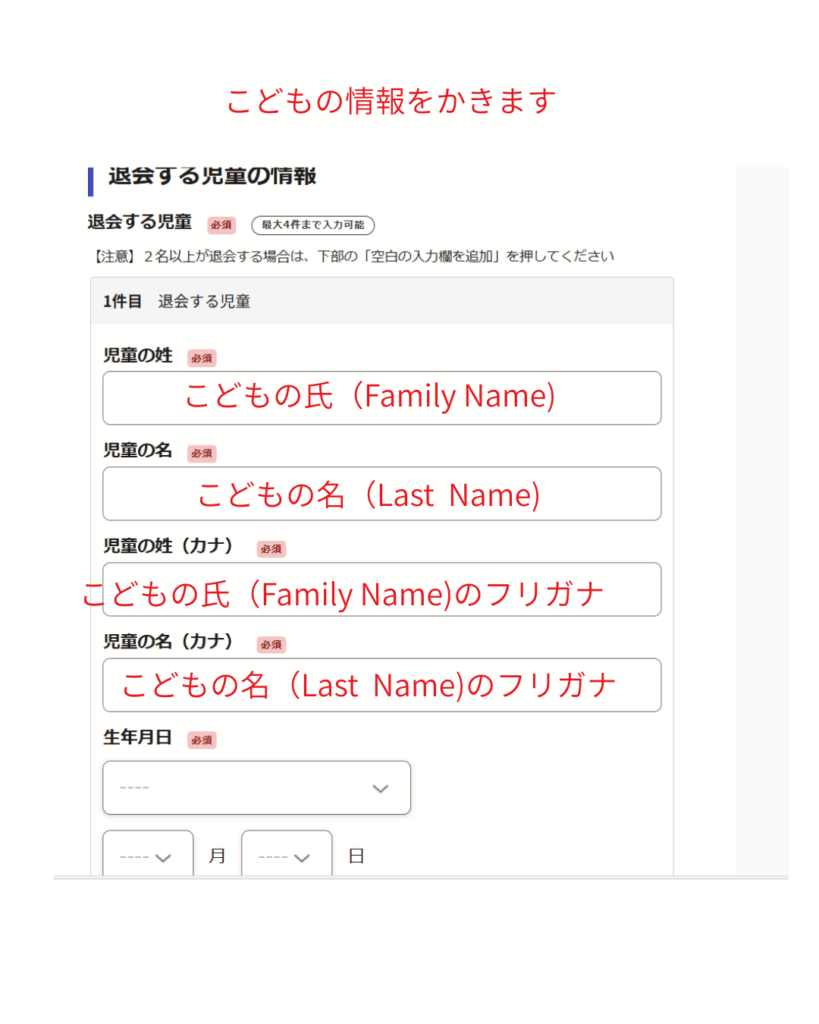819x1024 pixels.
Task: Focus the 児童の姓（カナ） text field
Action: coord(381,589)
